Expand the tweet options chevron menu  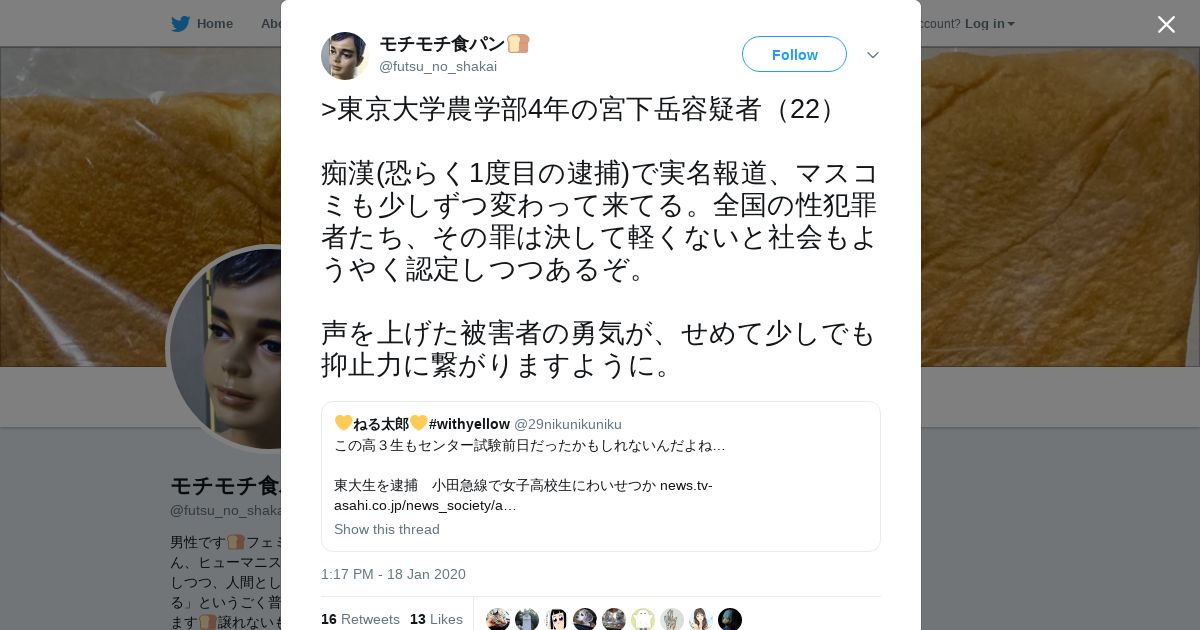tap(873, 55)
